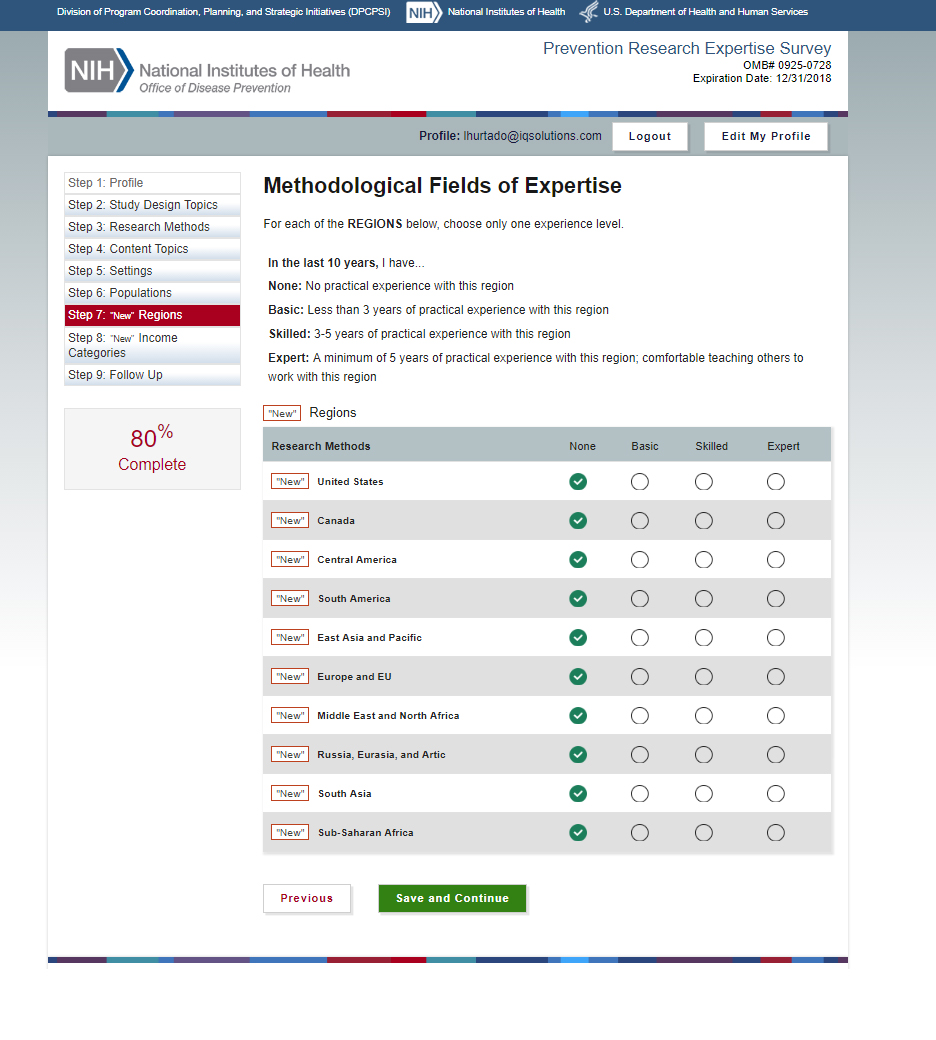Click the United States row label
Screen dimensions: 936x1040
pyautogui.click(x=350, y=482)
